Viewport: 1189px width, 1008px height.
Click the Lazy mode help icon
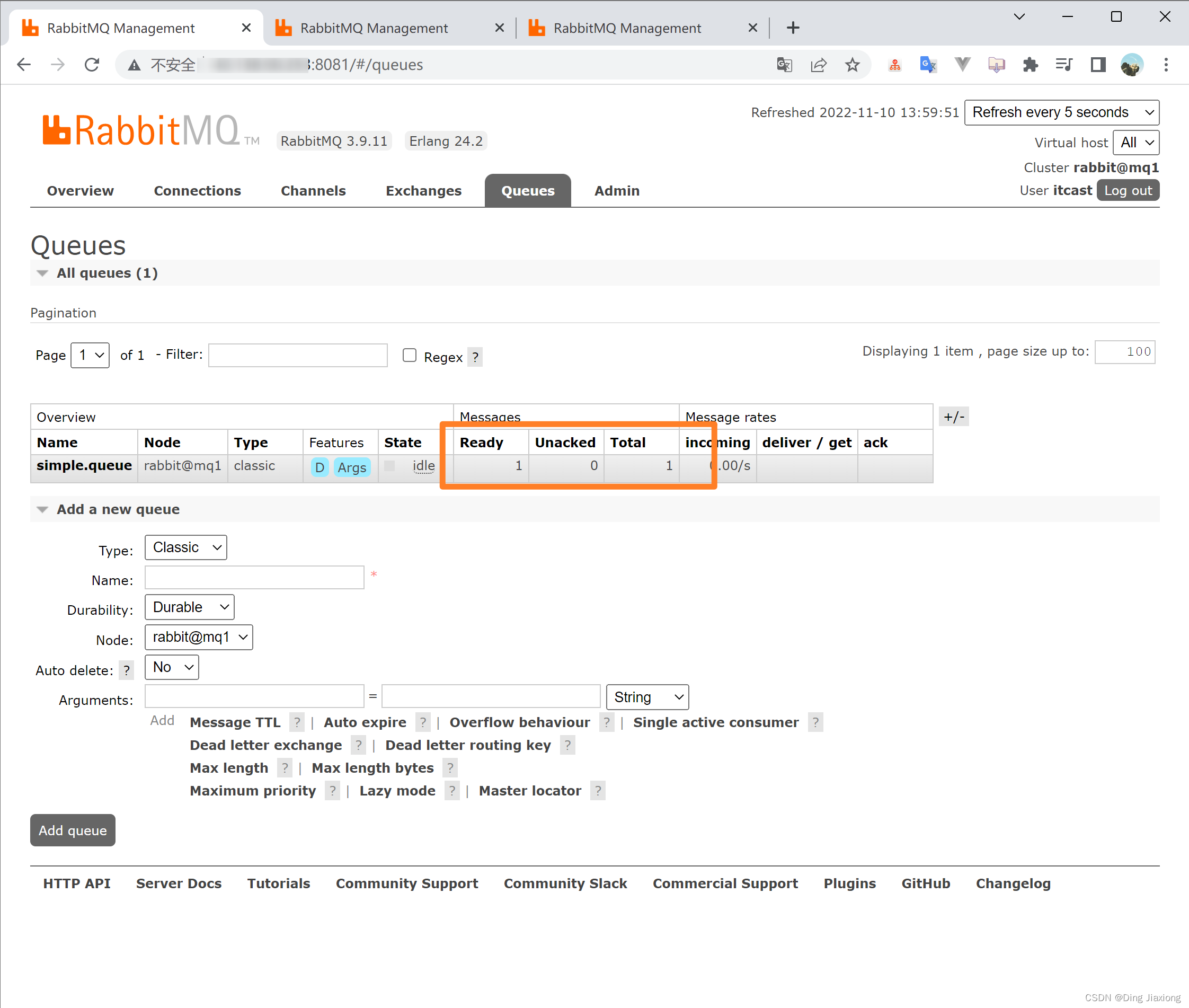[452, 791]
